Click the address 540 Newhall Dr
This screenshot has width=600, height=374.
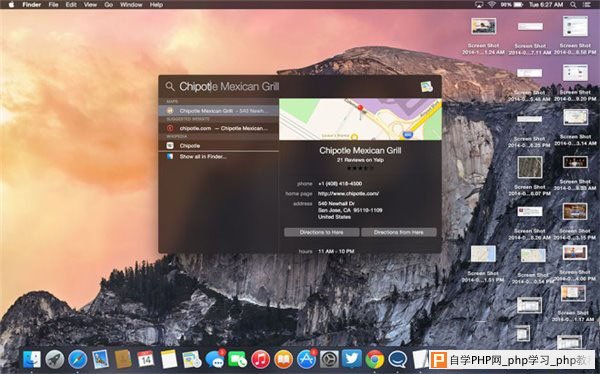[x=336, y=204]
